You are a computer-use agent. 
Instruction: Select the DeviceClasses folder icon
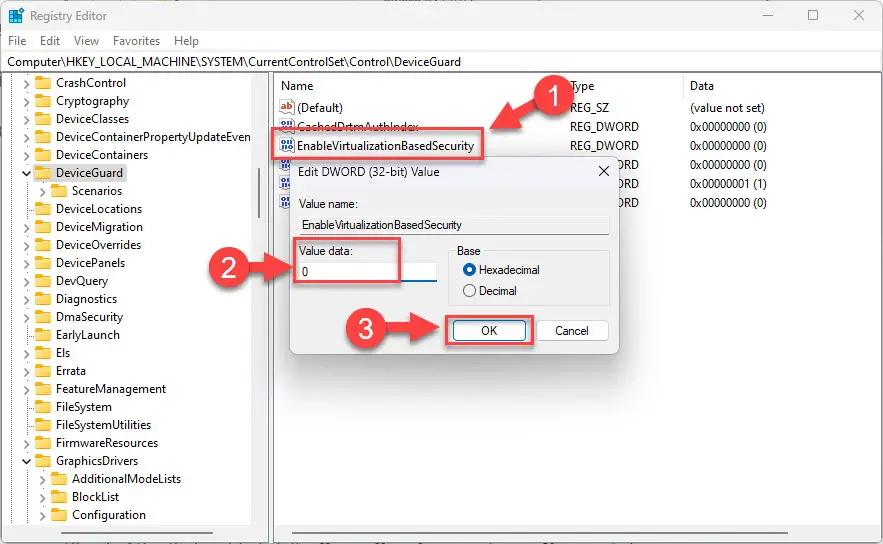(x=43, y=119)
